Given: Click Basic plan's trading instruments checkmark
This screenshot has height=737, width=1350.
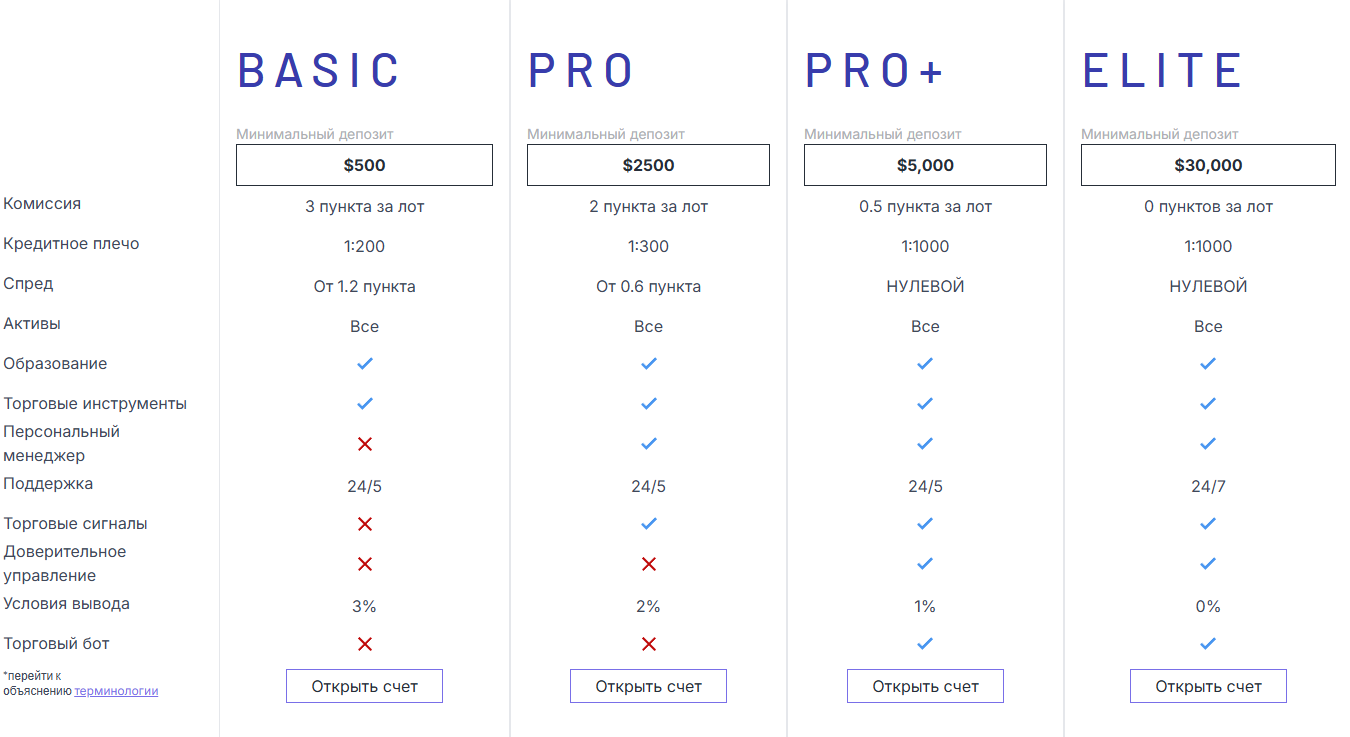Looking at the screenshot, I should [365, 404].
